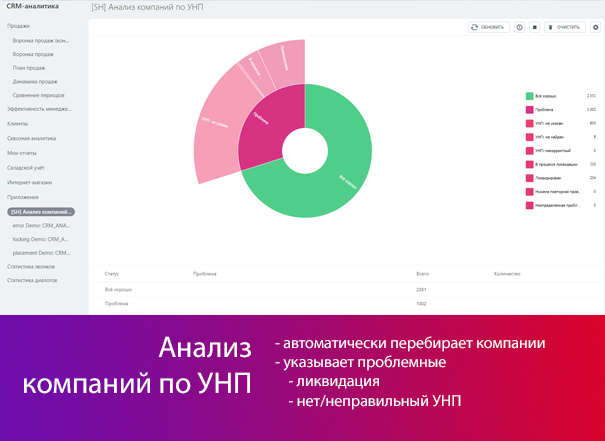This screenshot has width=605, height=441.
Task: Expand the Приложения sidebar section
Action: pos(23,198)
